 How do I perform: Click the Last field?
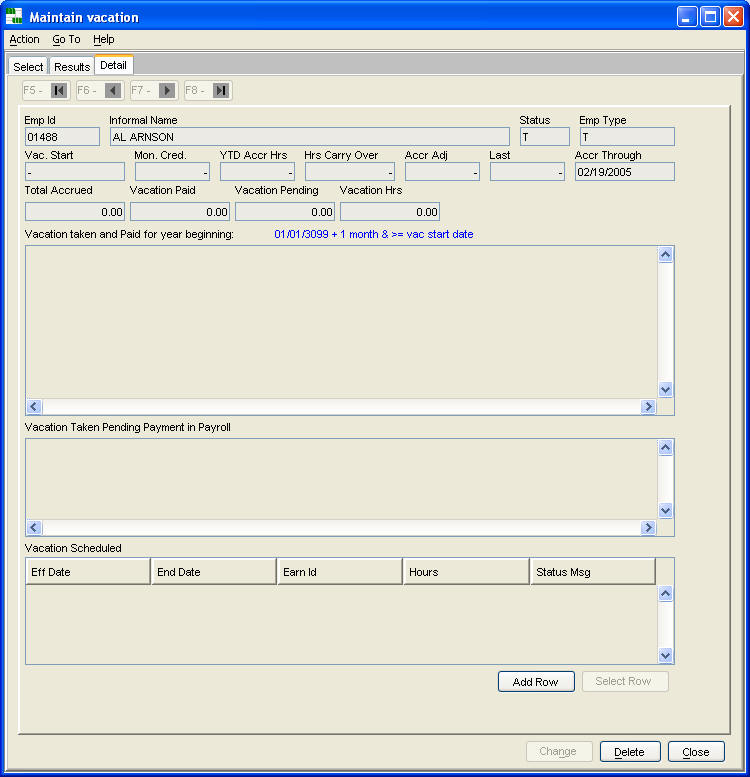click(x=527, y=172)
